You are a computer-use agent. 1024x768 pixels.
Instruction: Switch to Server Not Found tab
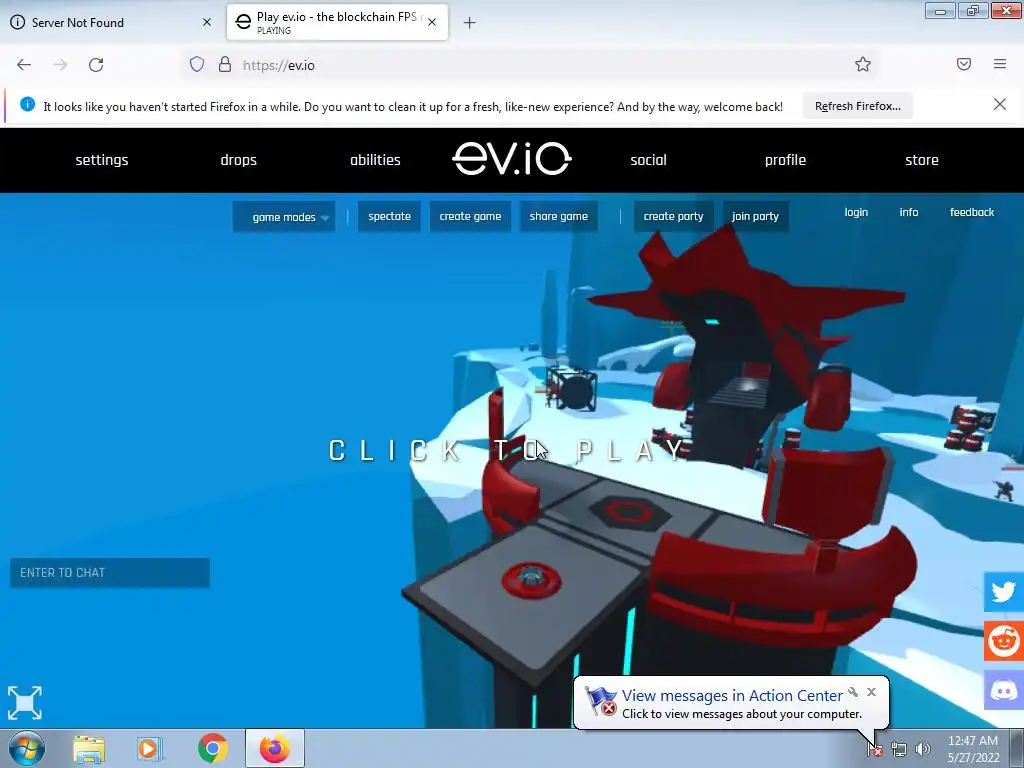pyautogui.click(x=109, y=22)
